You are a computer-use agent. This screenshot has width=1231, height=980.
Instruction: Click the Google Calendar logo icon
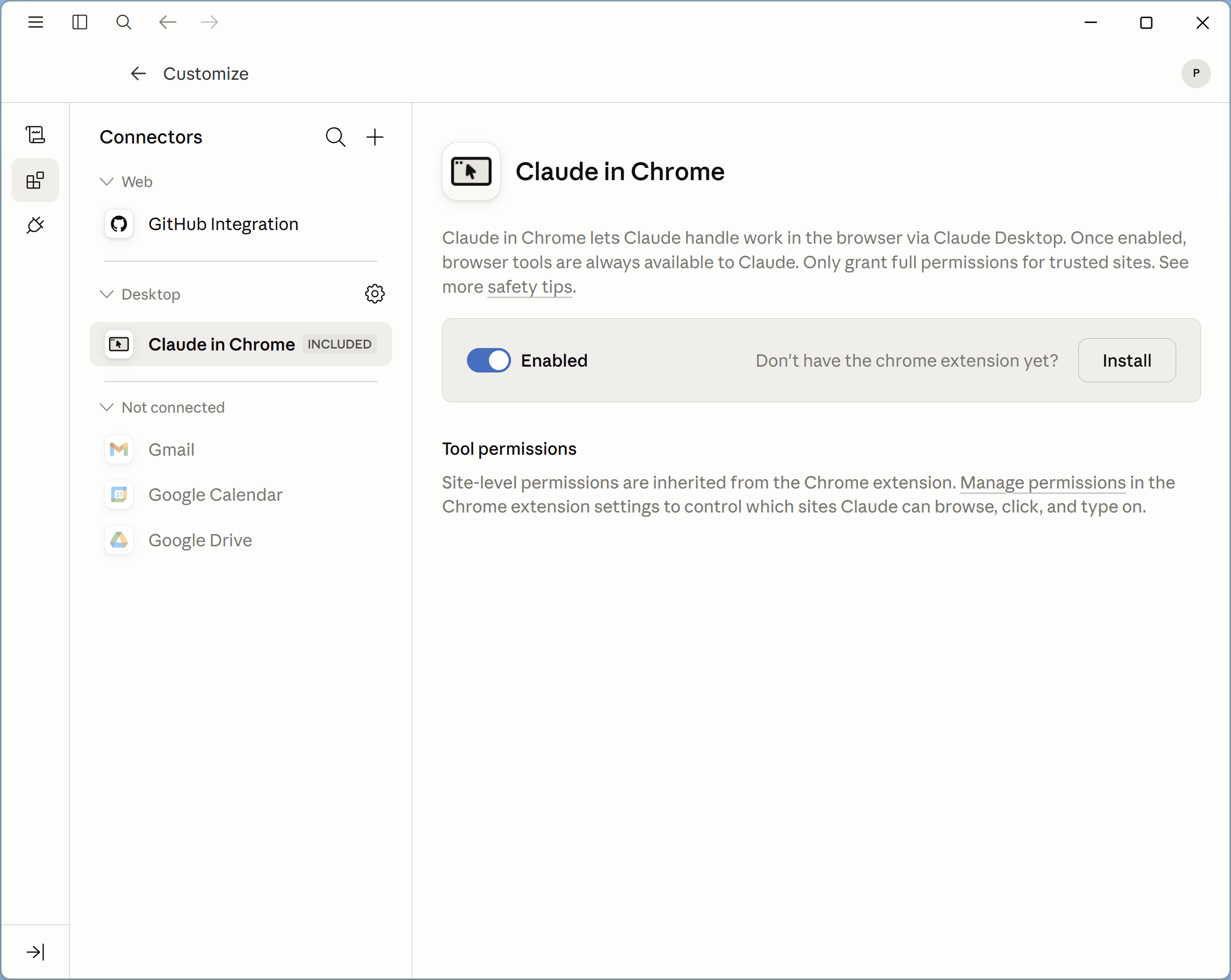click(x=119, y=494)
